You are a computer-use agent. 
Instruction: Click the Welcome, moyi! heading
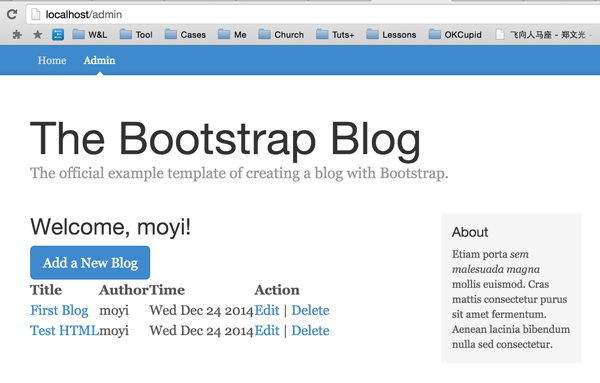click(111, 227)
